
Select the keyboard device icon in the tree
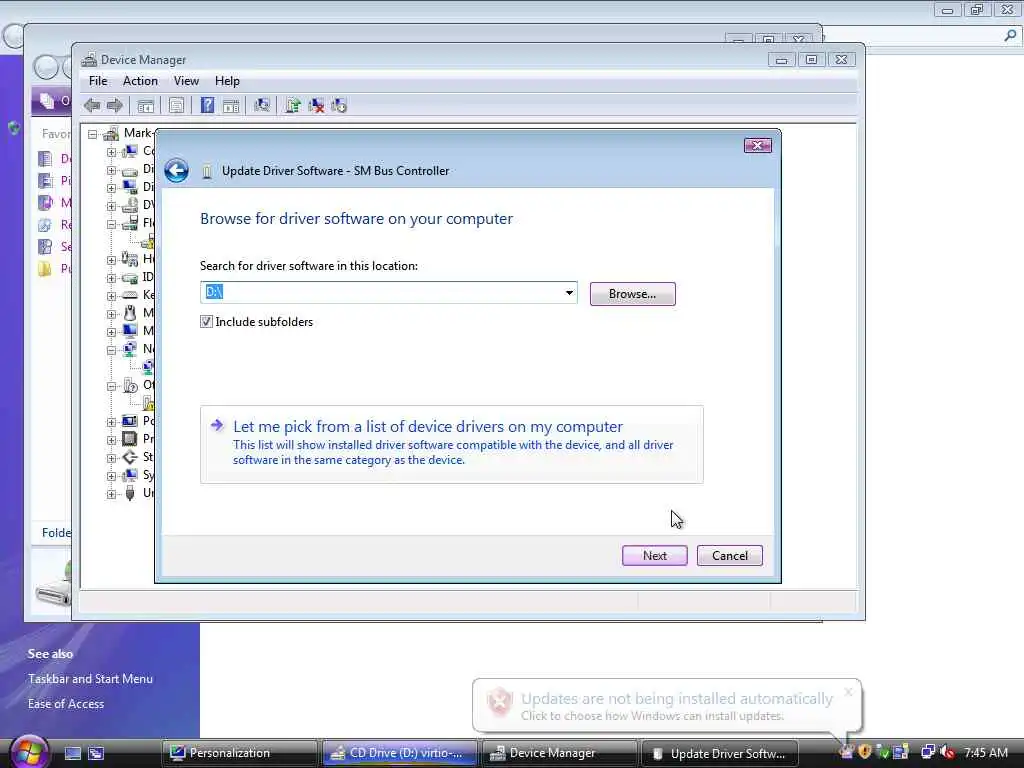point(130,295)
